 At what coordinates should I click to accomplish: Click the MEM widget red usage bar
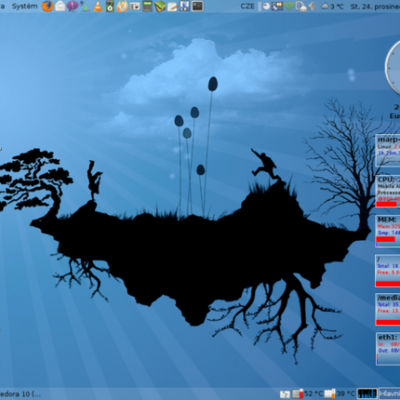[386, 239]
